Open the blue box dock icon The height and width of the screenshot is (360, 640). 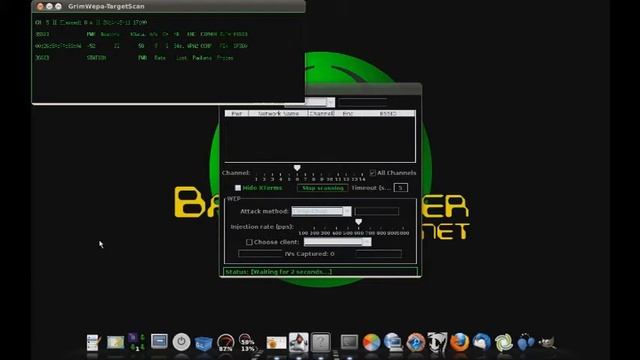203,343
